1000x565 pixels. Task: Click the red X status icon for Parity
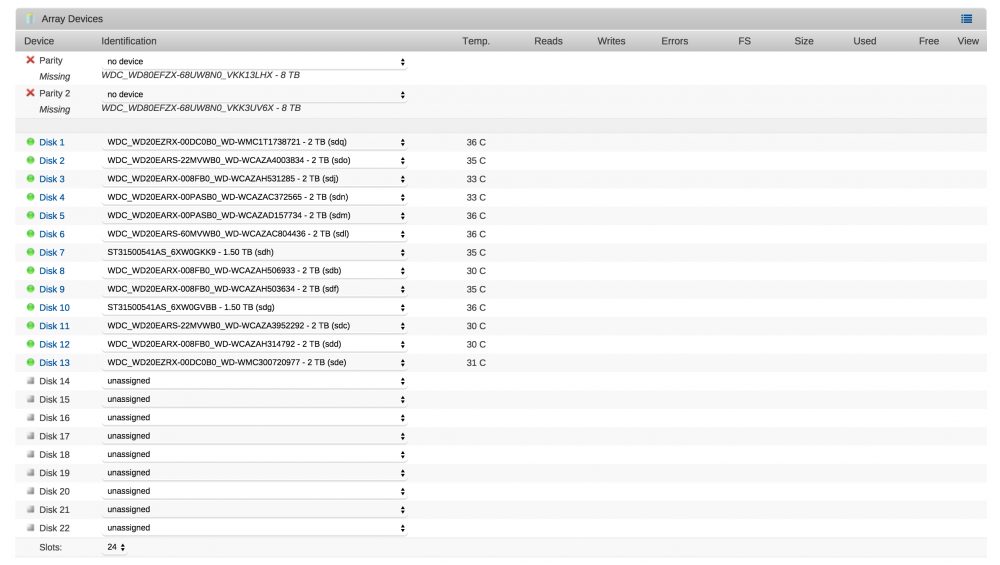tap(30, 60)
